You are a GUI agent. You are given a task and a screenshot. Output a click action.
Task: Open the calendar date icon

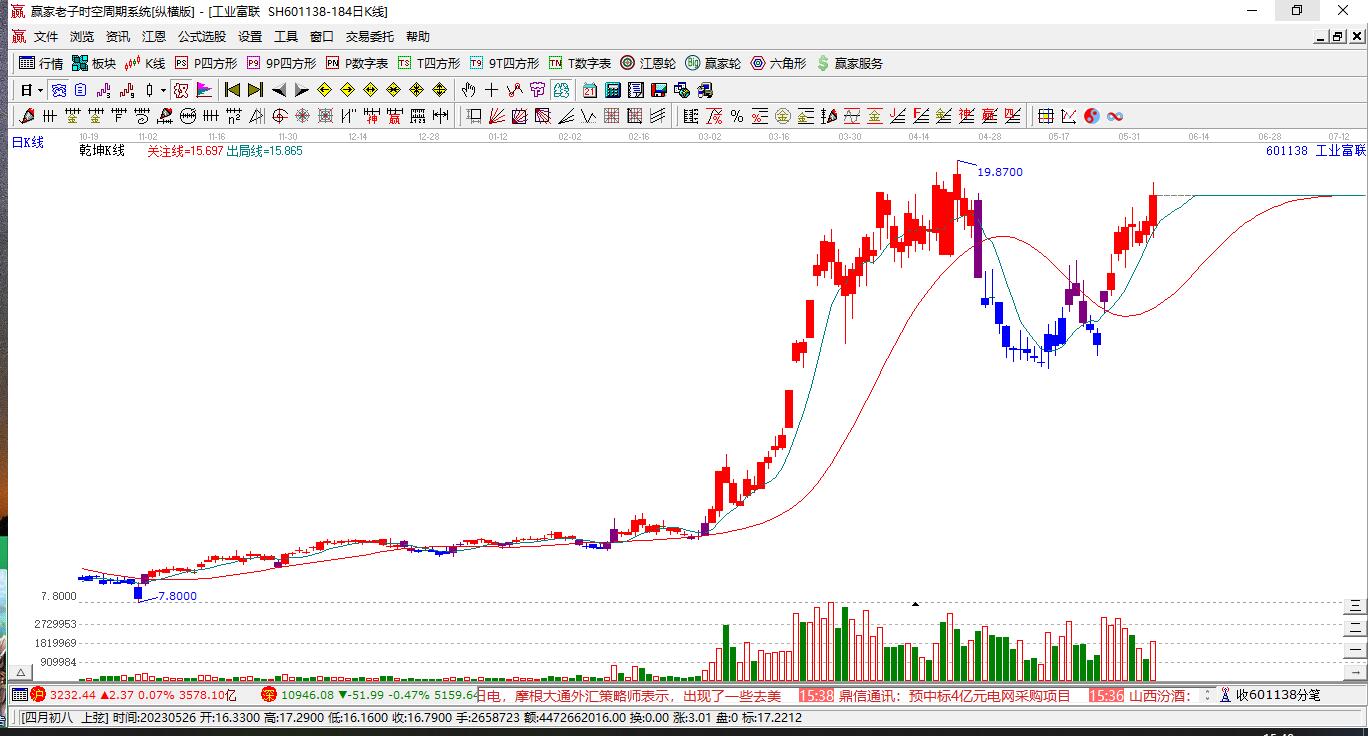tap(590, 90)
